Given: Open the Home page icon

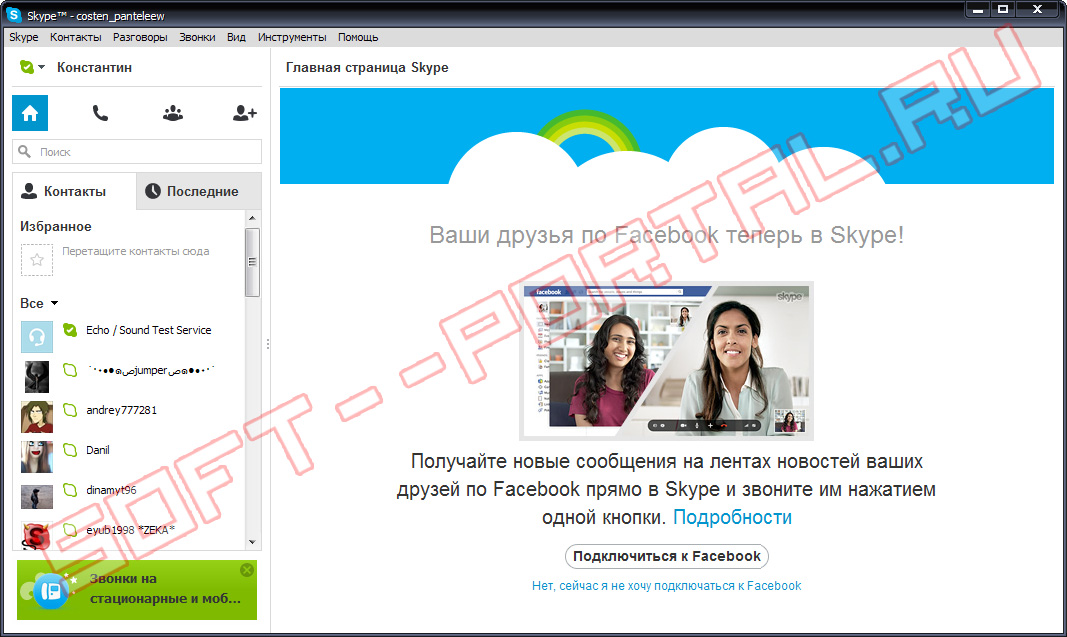Looking at the screenshot, I should click(x=30, y=113).
